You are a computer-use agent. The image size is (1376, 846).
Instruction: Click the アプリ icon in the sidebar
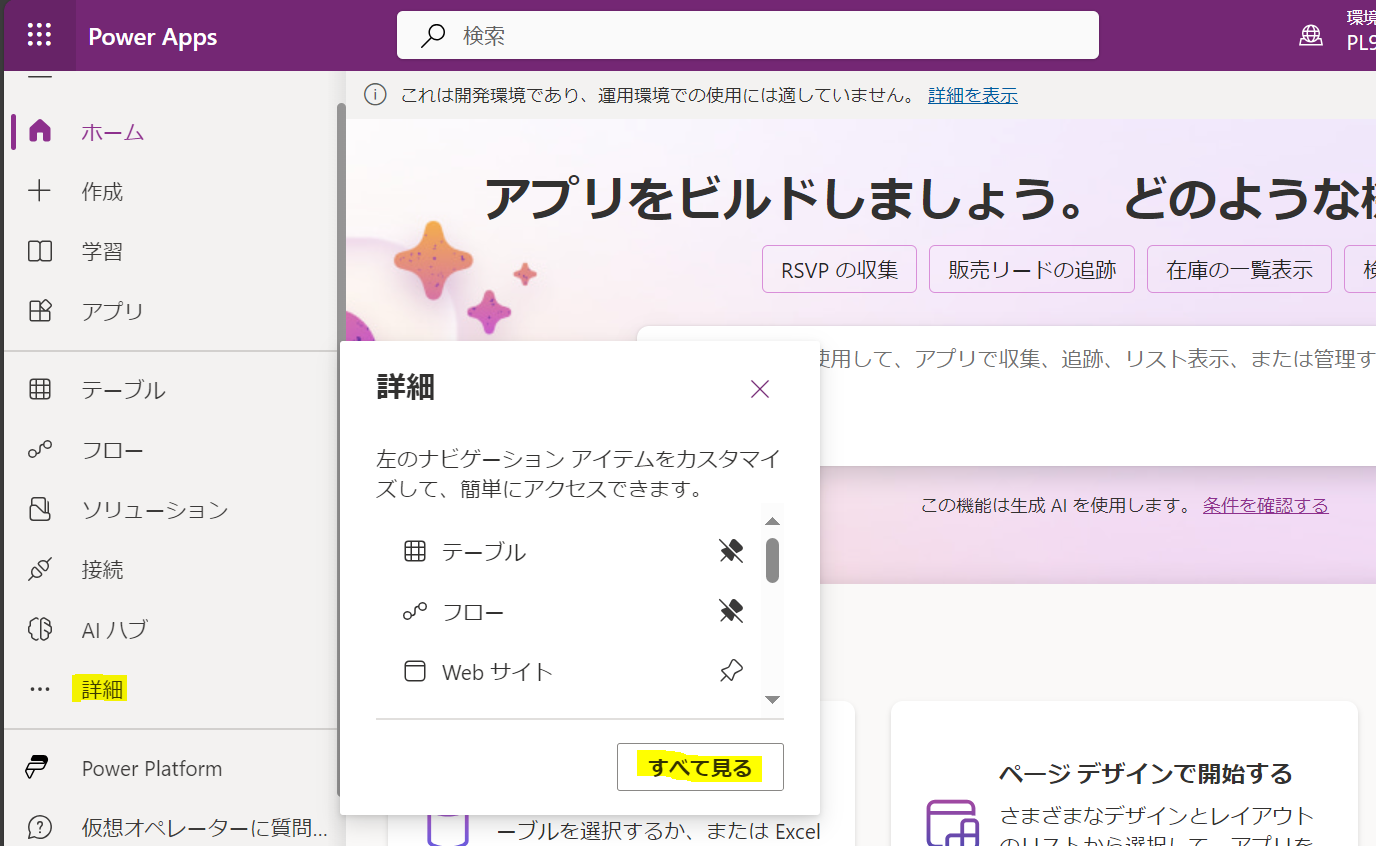click(40, 311)
